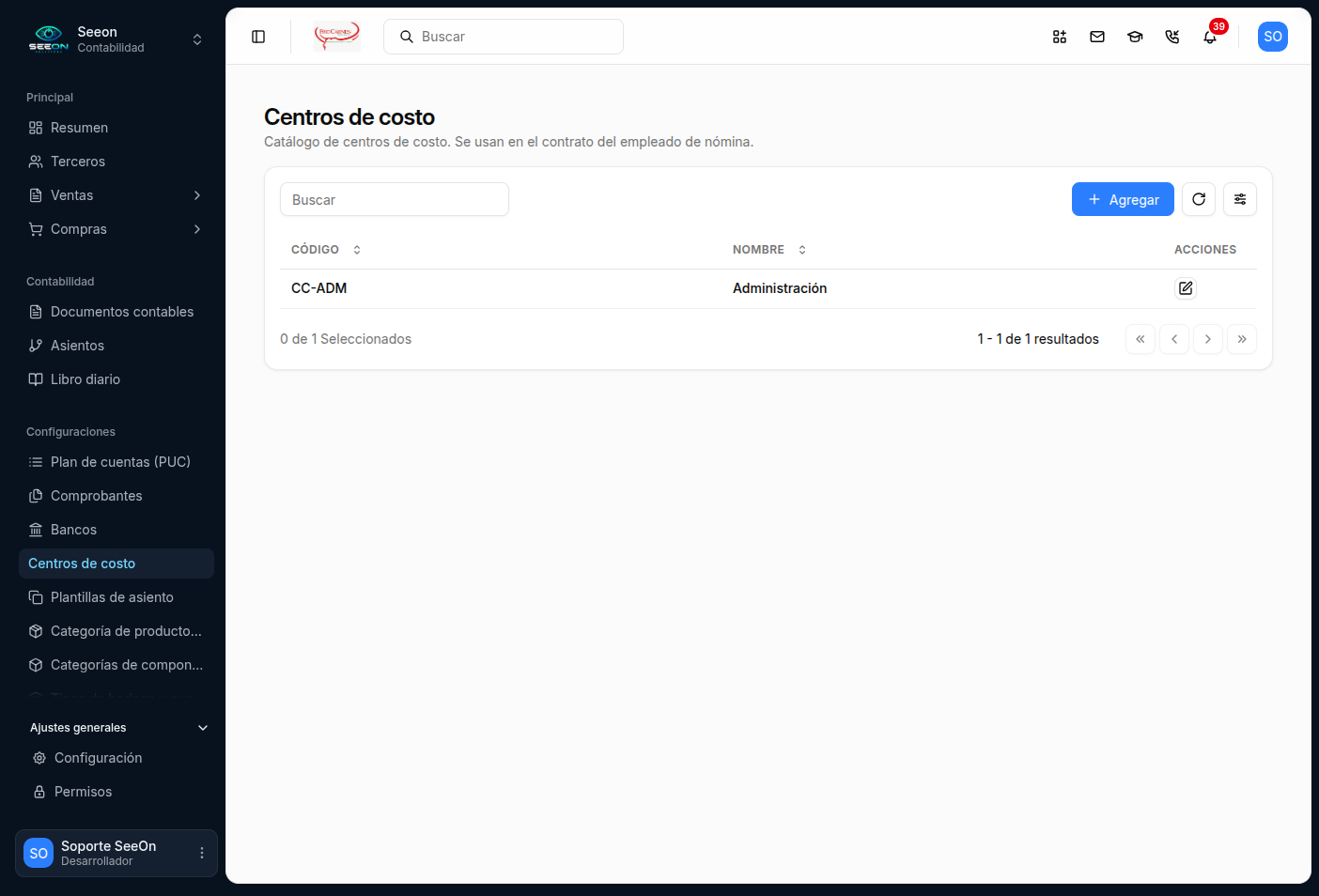Open Plantillas de asiento
Screen dimensions: 1319x896
116,597
